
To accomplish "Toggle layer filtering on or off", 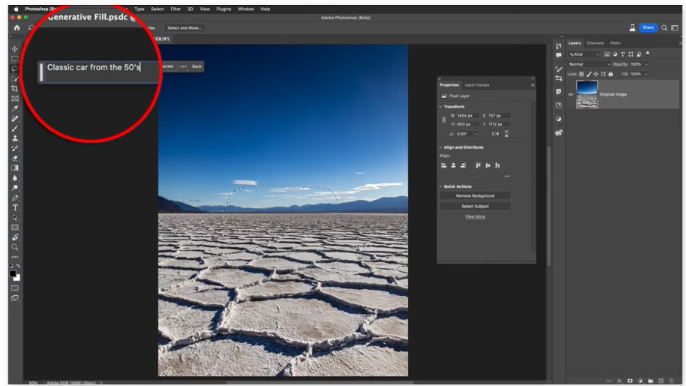I will (648, 53).
